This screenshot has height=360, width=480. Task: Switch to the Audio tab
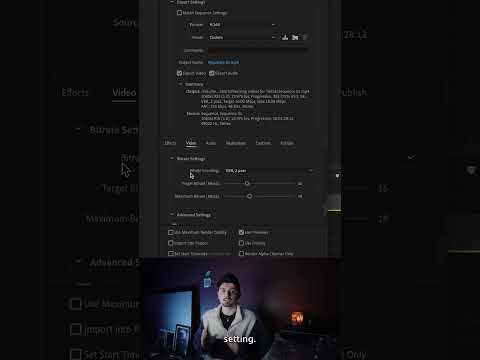click(x=211, y=143)
